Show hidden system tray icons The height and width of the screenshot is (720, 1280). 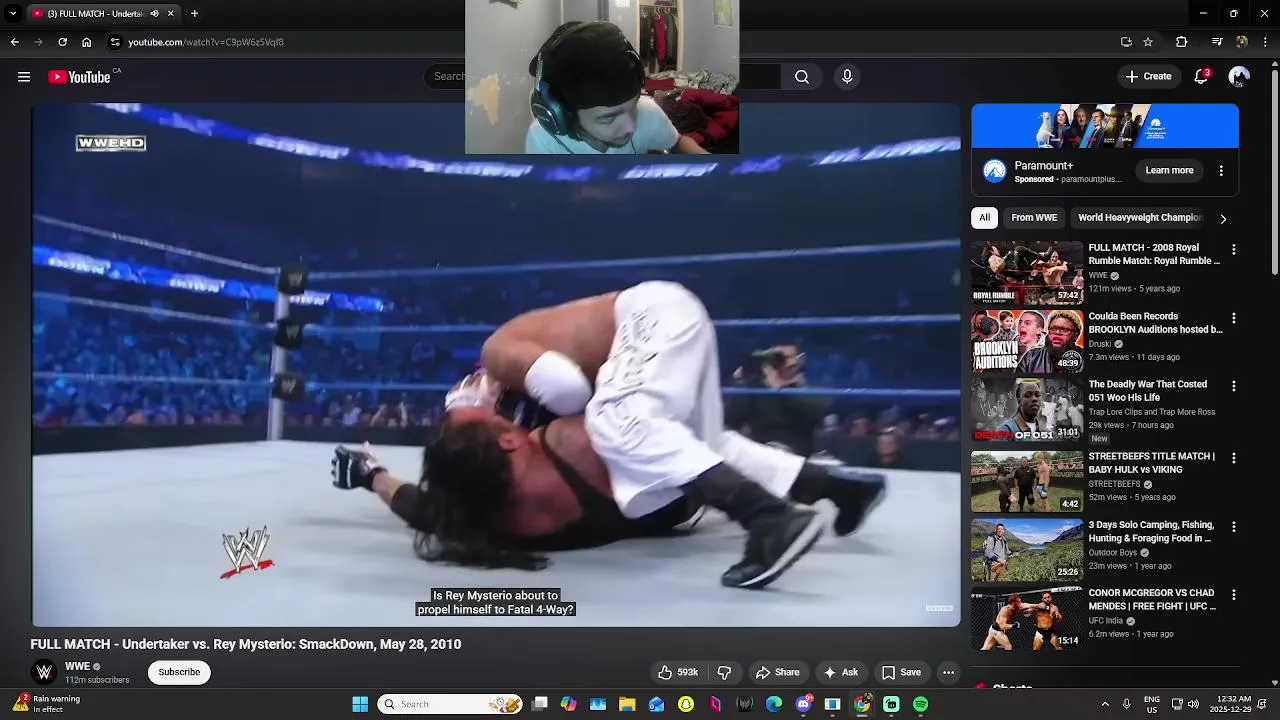(x=1105, y=704)
